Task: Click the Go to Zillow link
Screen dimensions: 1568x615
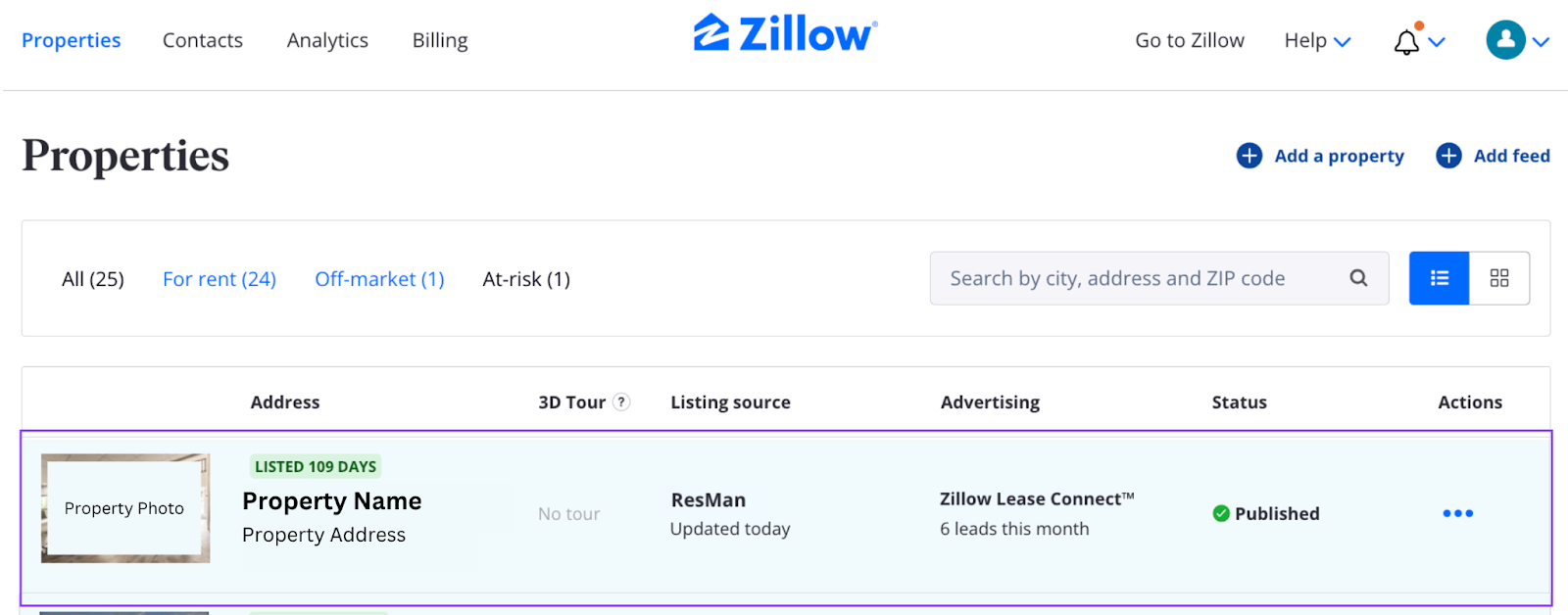Action: 1190,40
